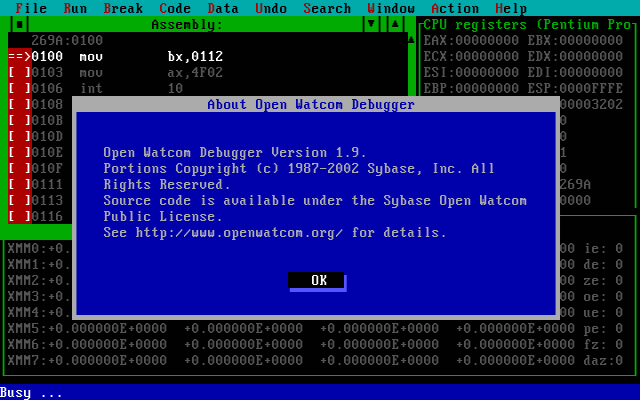640x400 pixels.
Task: Click the current instruction arrow at 0100
Action: click(20, 56)
